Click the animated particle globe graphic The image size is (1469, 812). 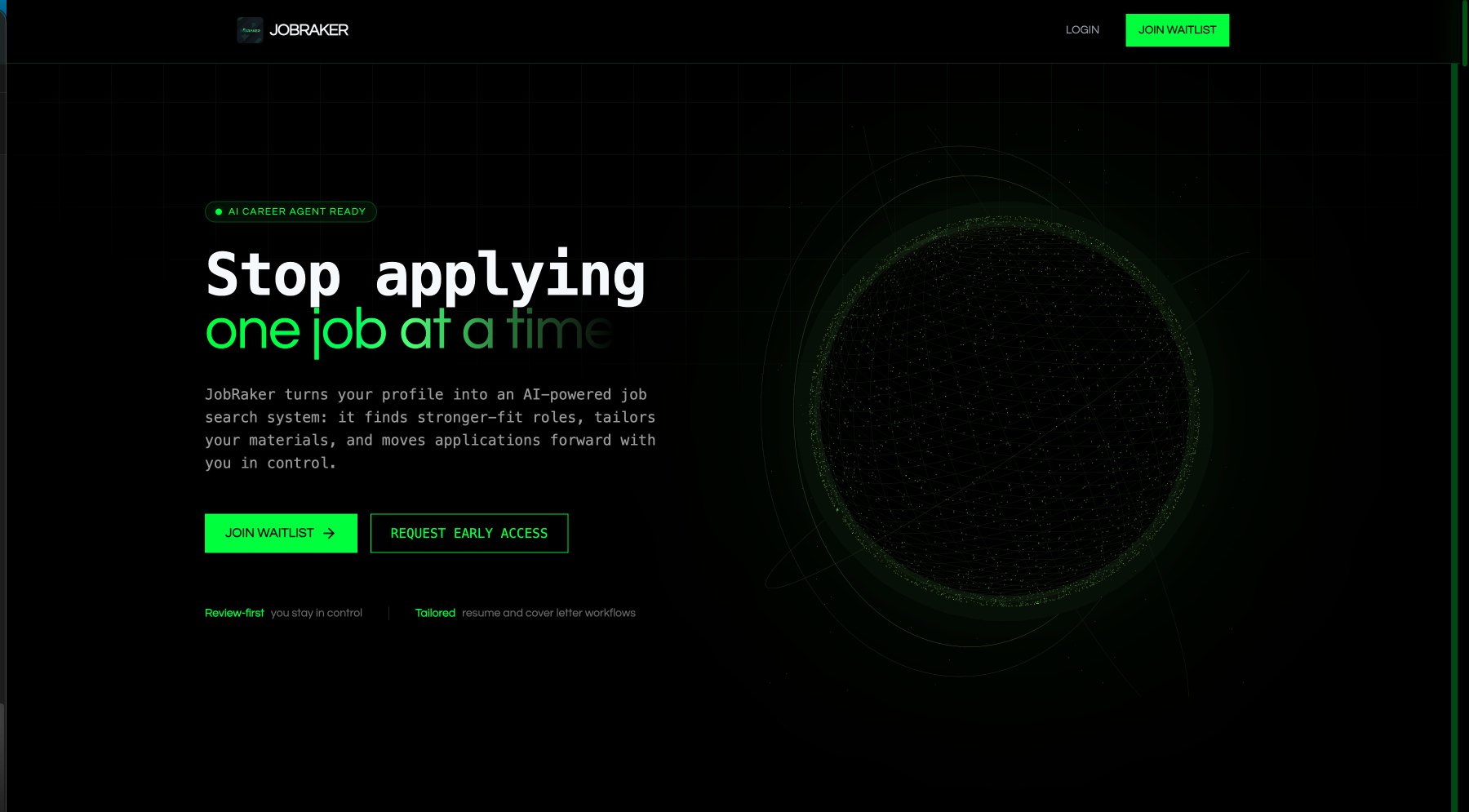coord(1004,411)
